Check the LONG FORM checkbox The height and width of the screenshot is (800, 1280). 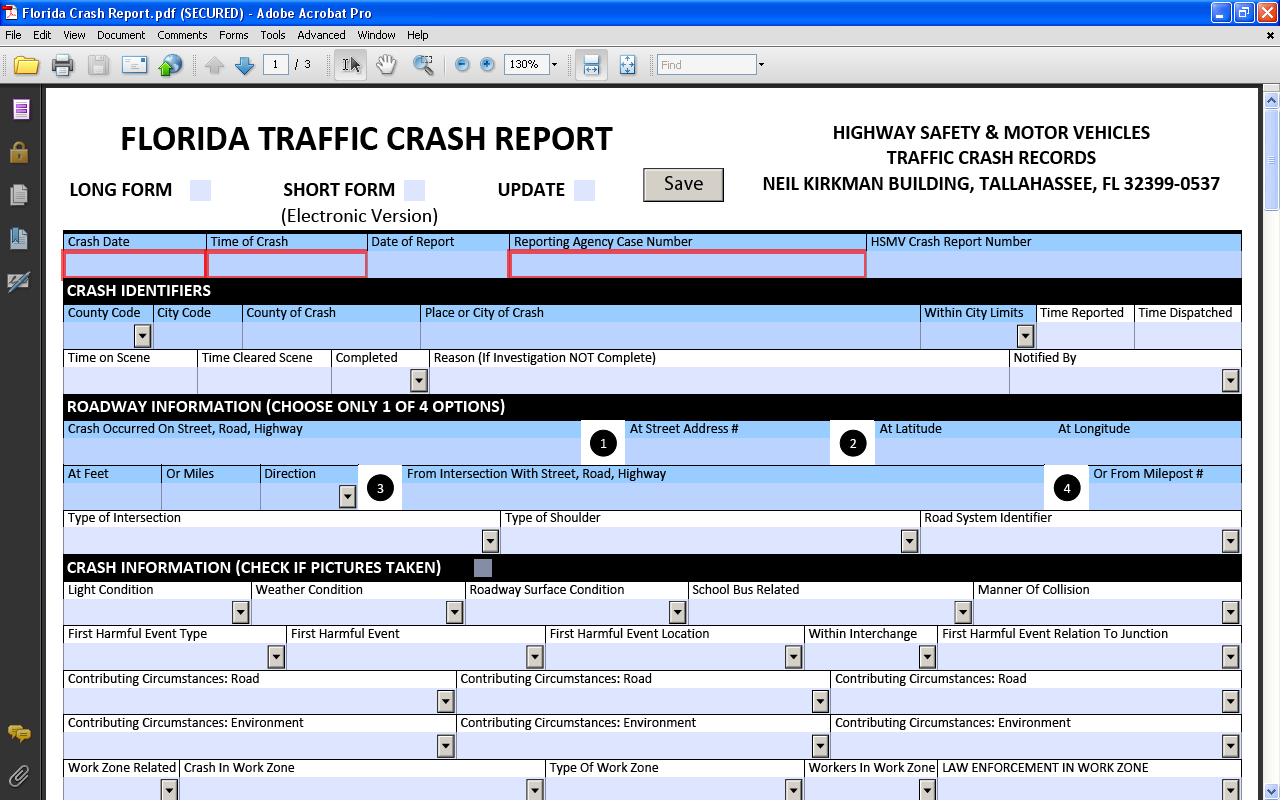point(200,190)
